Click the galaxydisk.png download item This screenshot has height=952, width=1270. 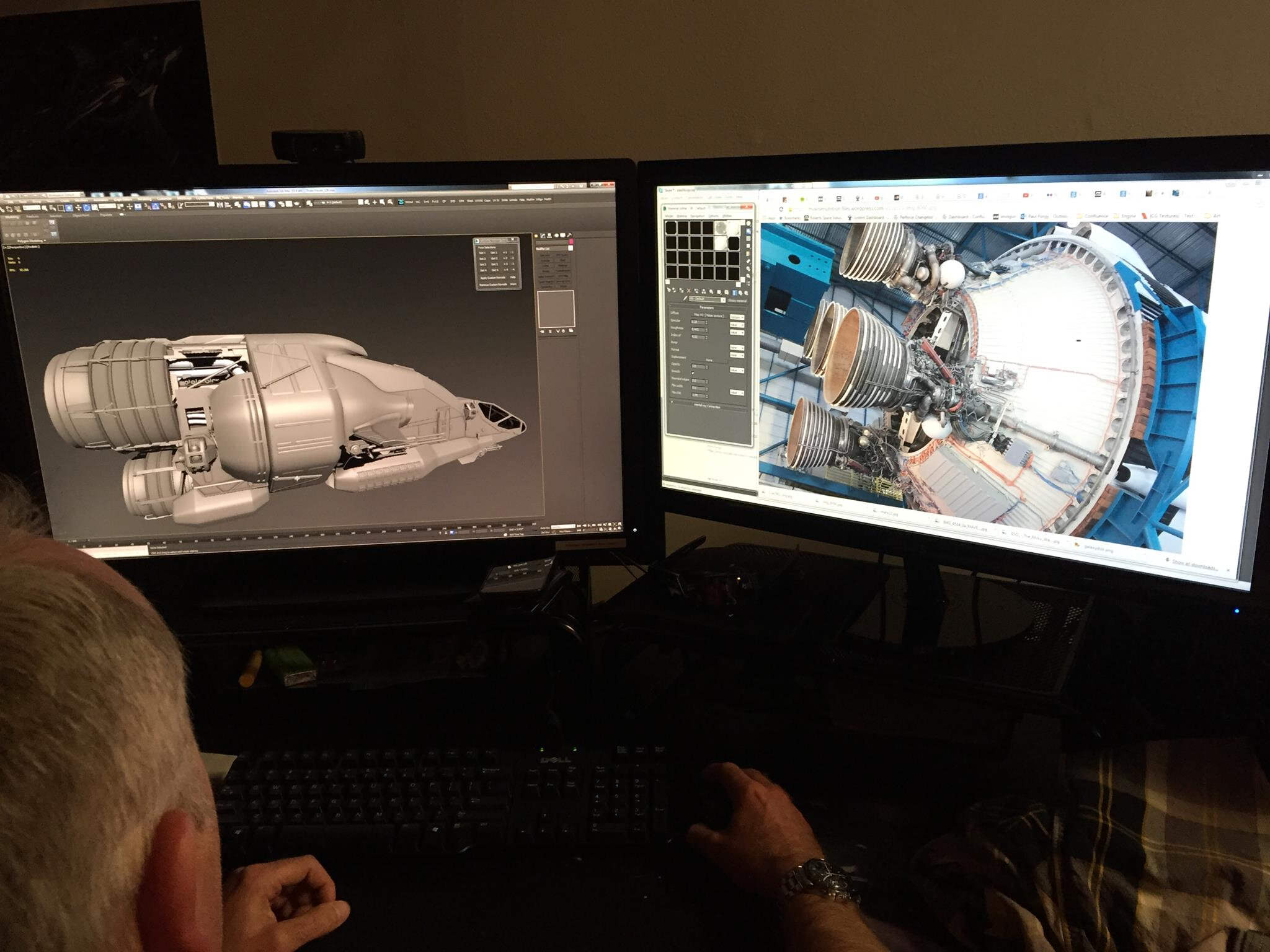[x=1099, y=549]
